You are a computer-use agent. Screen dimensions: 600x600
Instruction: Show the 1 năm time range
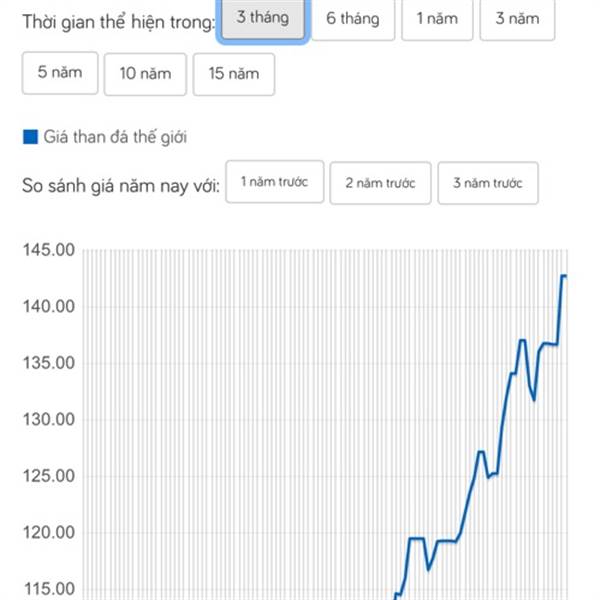point(437,19)
